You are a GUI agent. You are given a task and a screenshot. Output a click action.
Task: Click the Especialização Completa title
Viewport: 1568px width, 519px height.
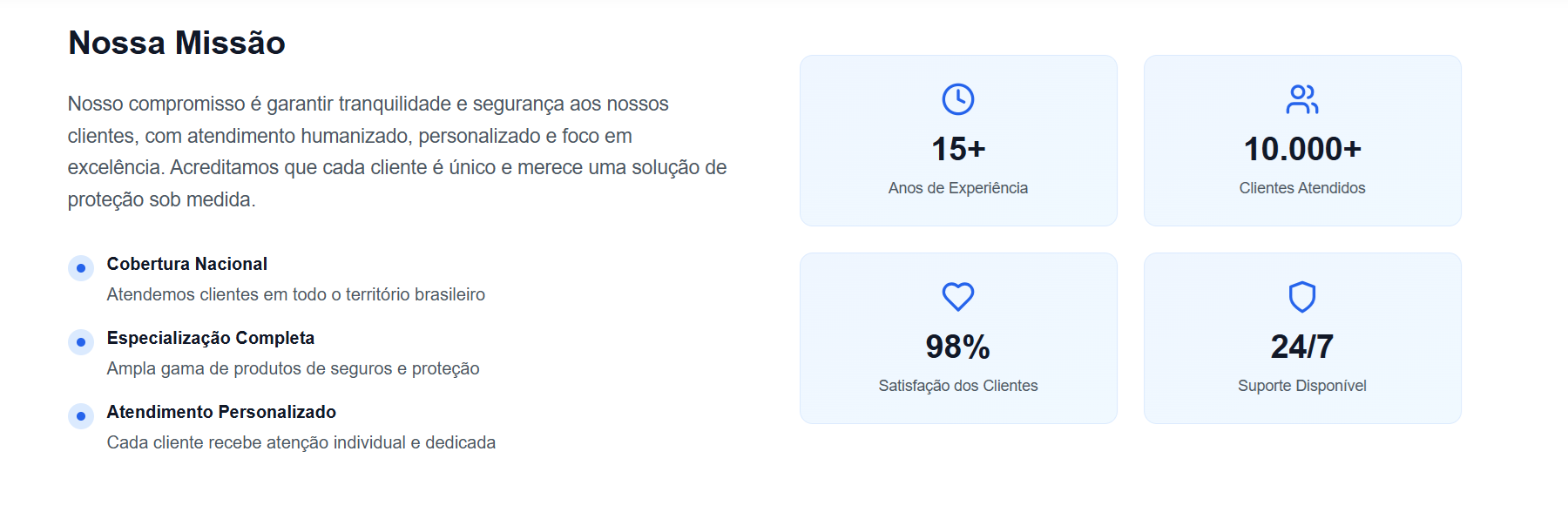[211, 338]
